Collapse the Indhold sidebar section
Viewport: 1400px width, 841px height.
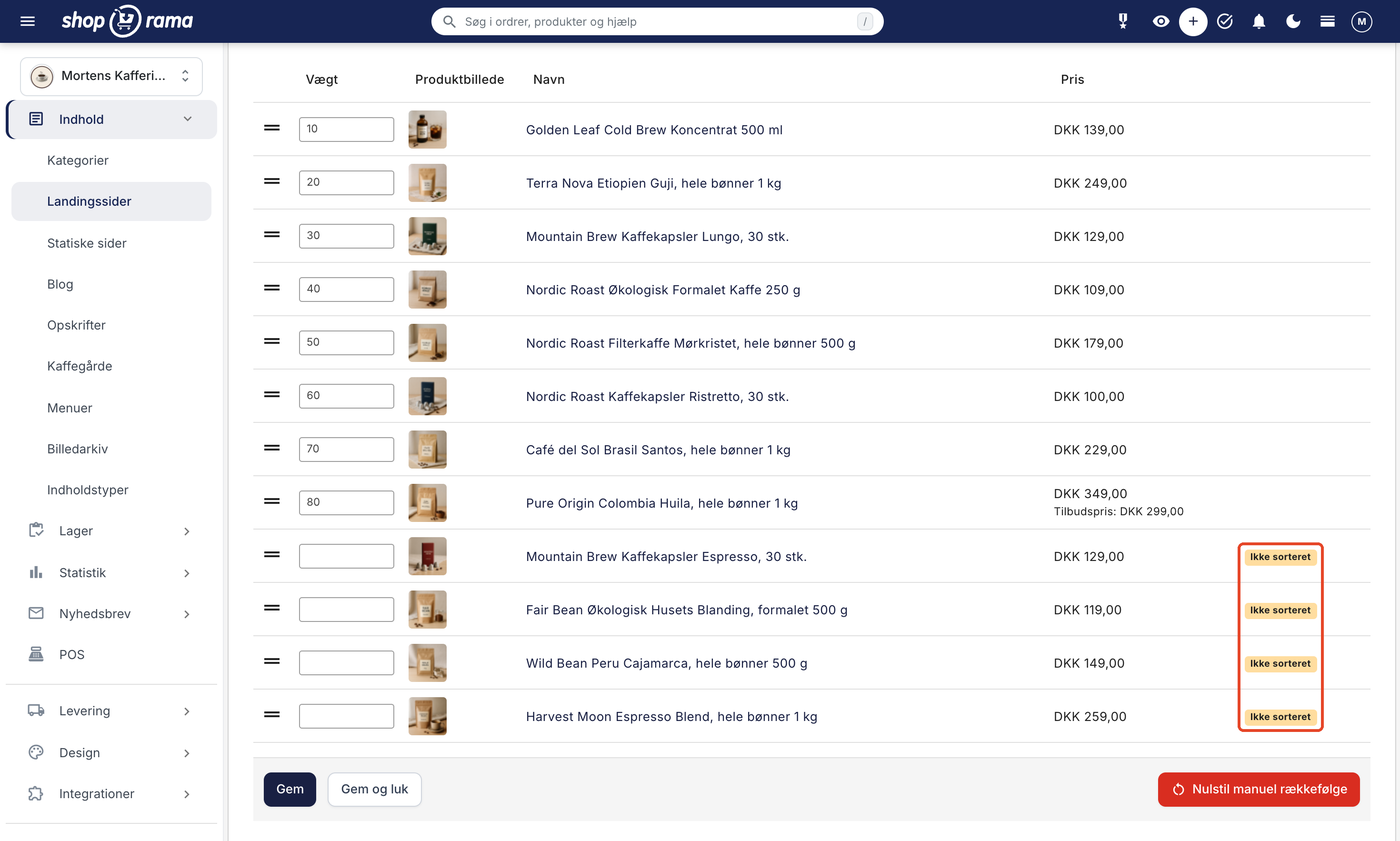click(111, 119)
